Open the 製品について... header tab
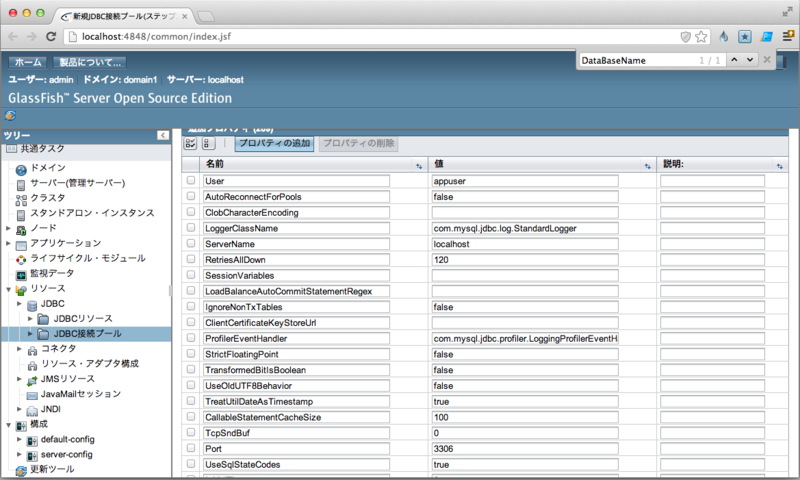 (x=86, y=62)
